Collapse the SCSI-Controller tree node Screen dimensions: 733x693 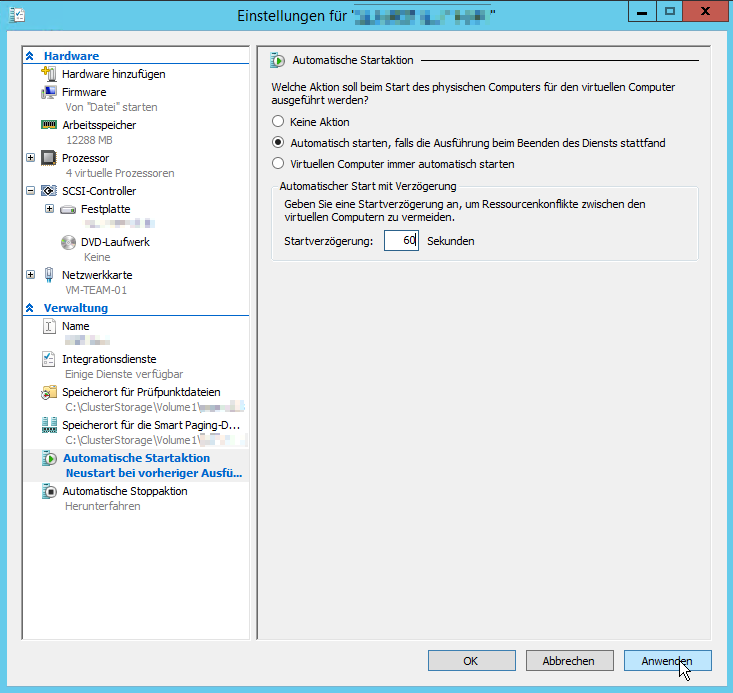[x=31, y=191]
